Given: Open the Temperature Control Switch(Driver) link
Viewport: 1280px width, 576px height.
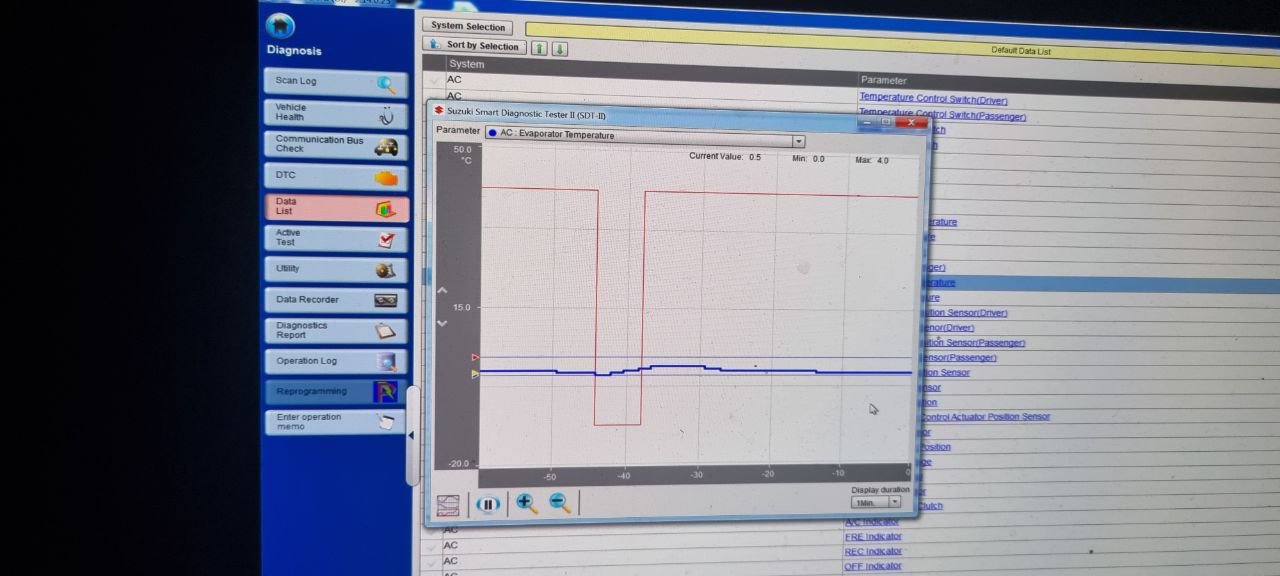Looking at the screenshot, I should (x=933, y=98).
